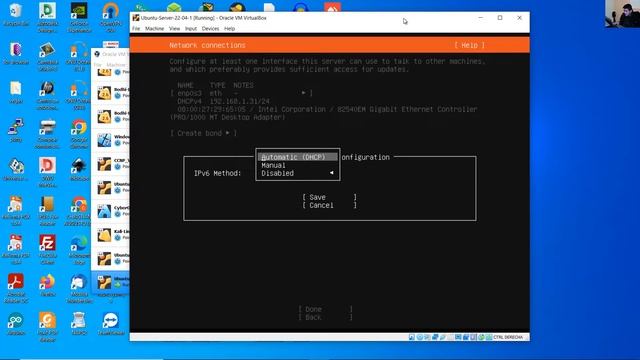Open File menu in VirtualBox Manager window behind
640x360 pixels.
coord(97,64)
